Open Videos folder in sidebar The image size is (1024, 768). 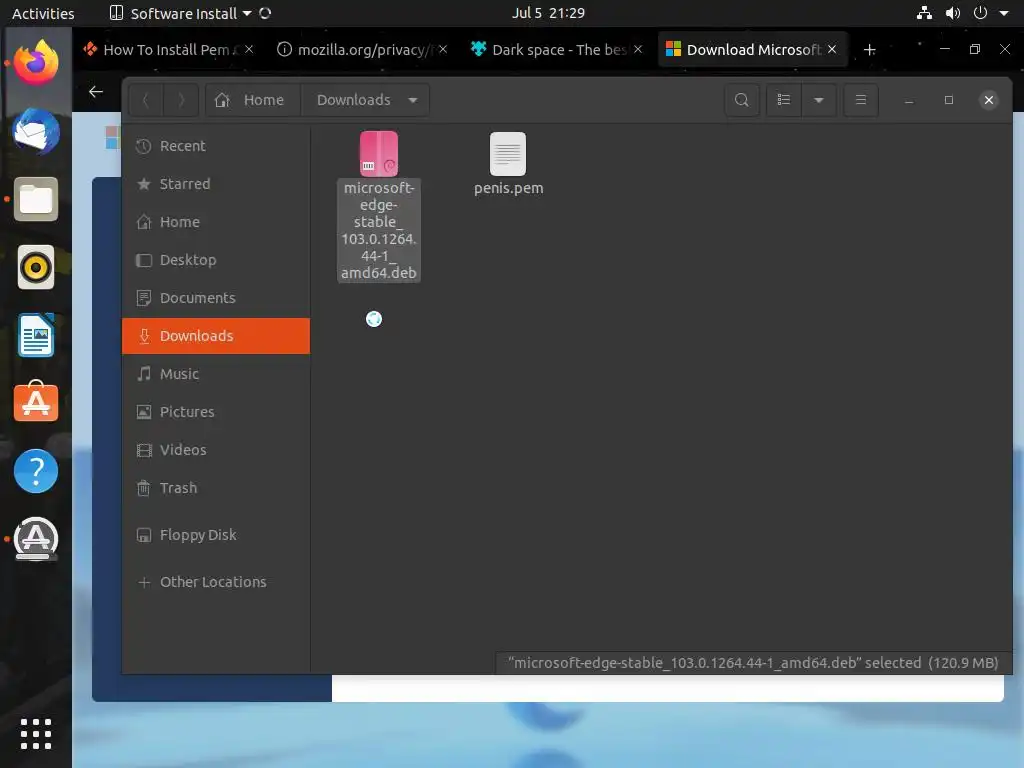tap(216, 450)
